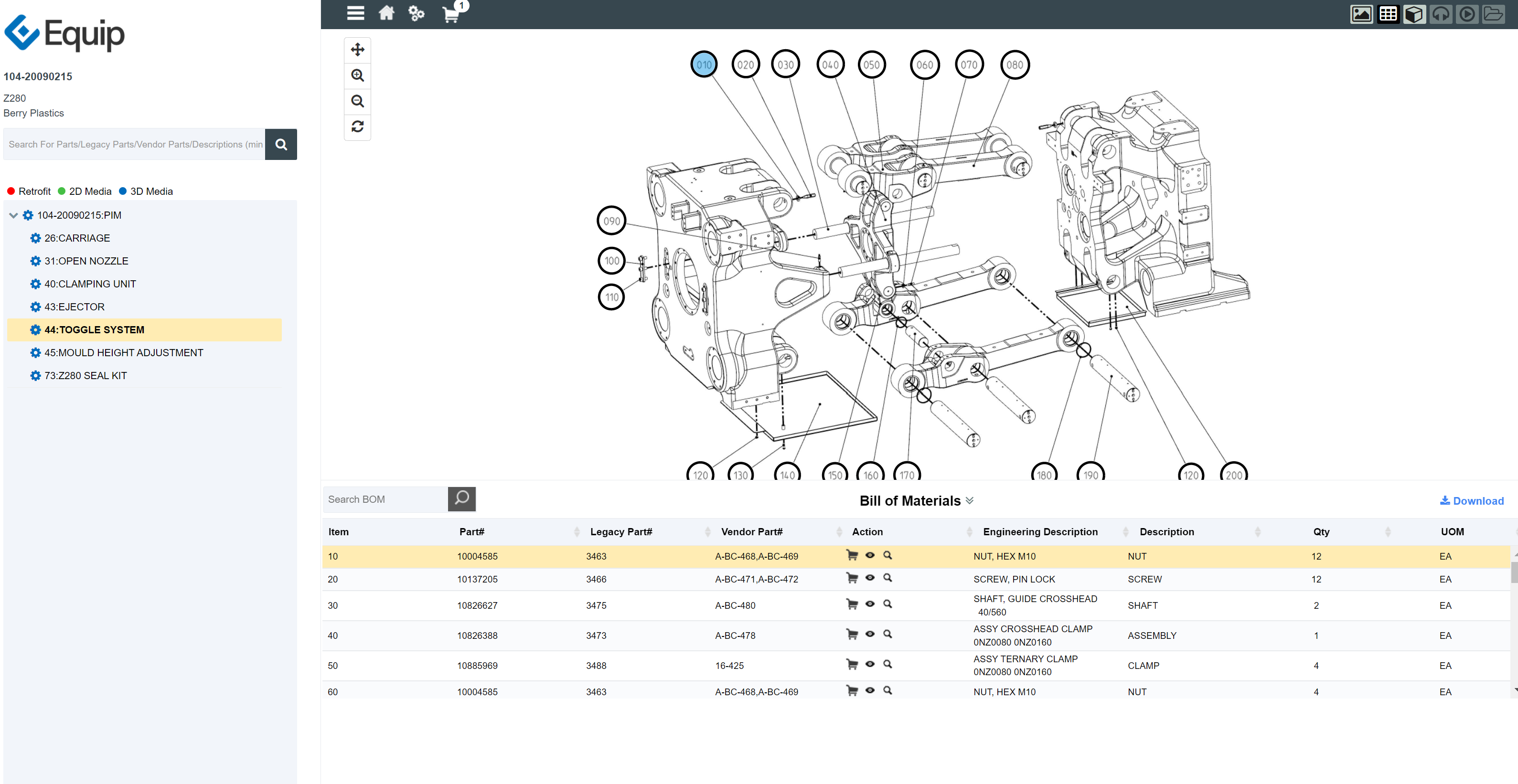Zoom in using the magnifier plus icon
1518x784 pixels.
(357, 75)
